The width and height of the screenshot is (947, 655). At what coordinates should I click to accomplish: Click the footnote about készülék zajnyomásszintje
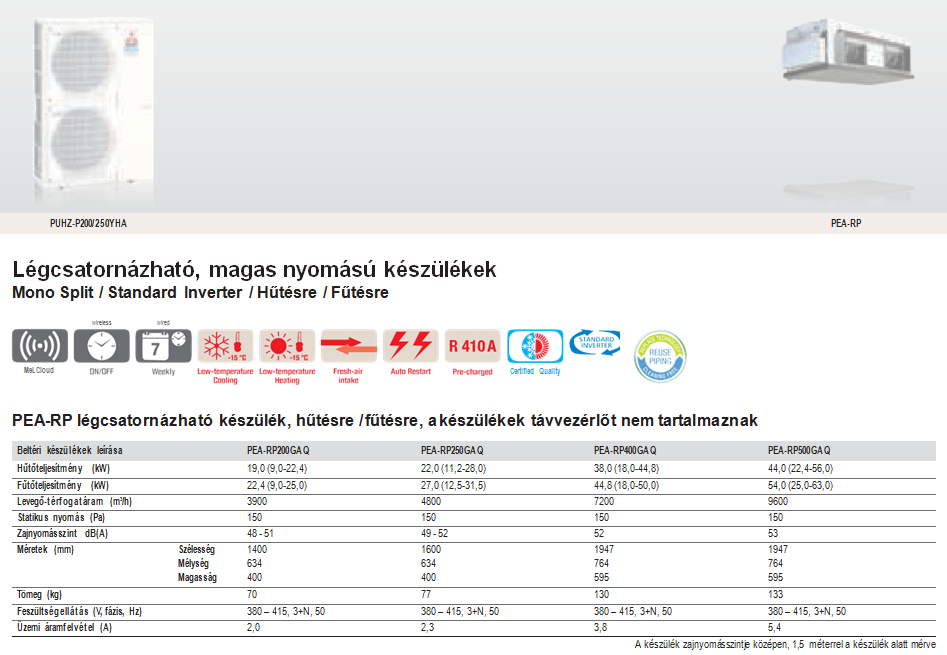tap(785, 645)
